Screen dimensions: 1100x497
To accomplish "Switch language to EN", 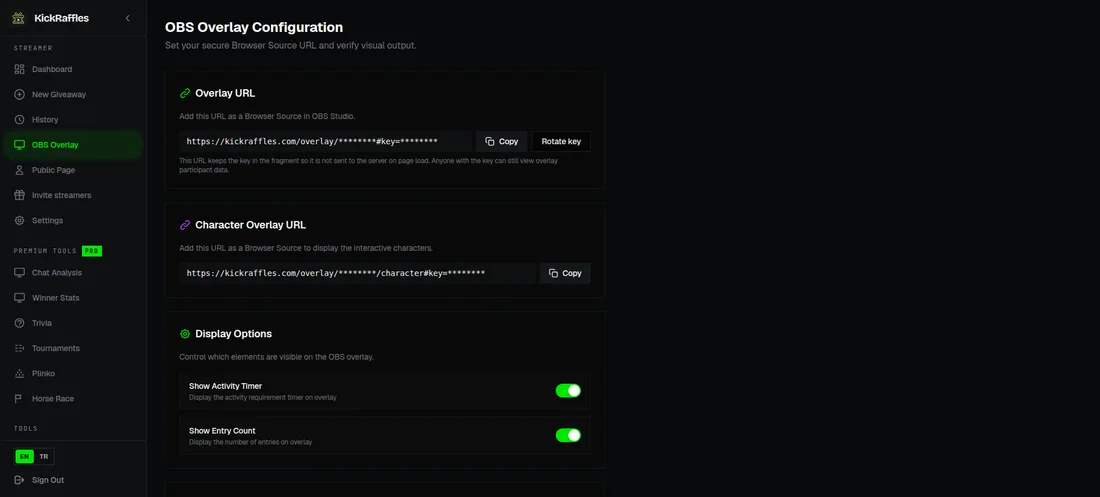I will point(25,456).
